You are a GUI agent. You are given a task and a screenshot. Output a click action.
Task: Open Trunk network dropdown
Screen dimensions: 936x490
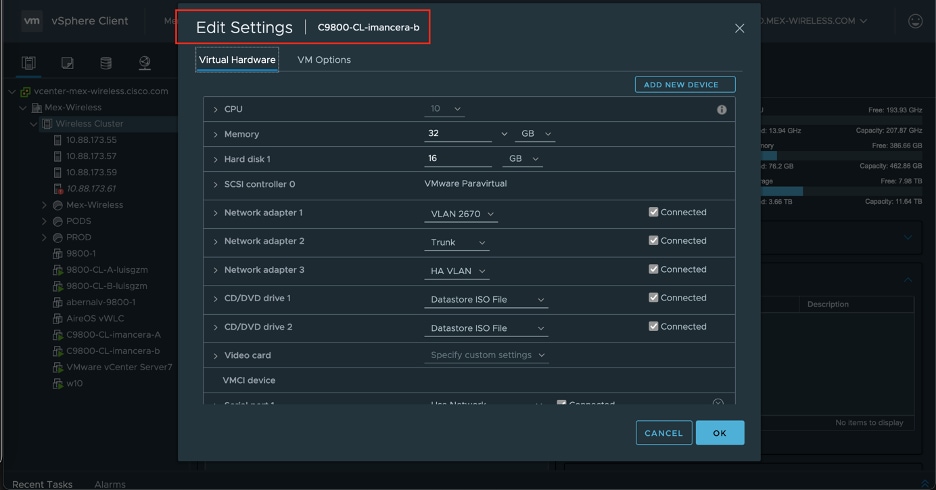point(457,242)
